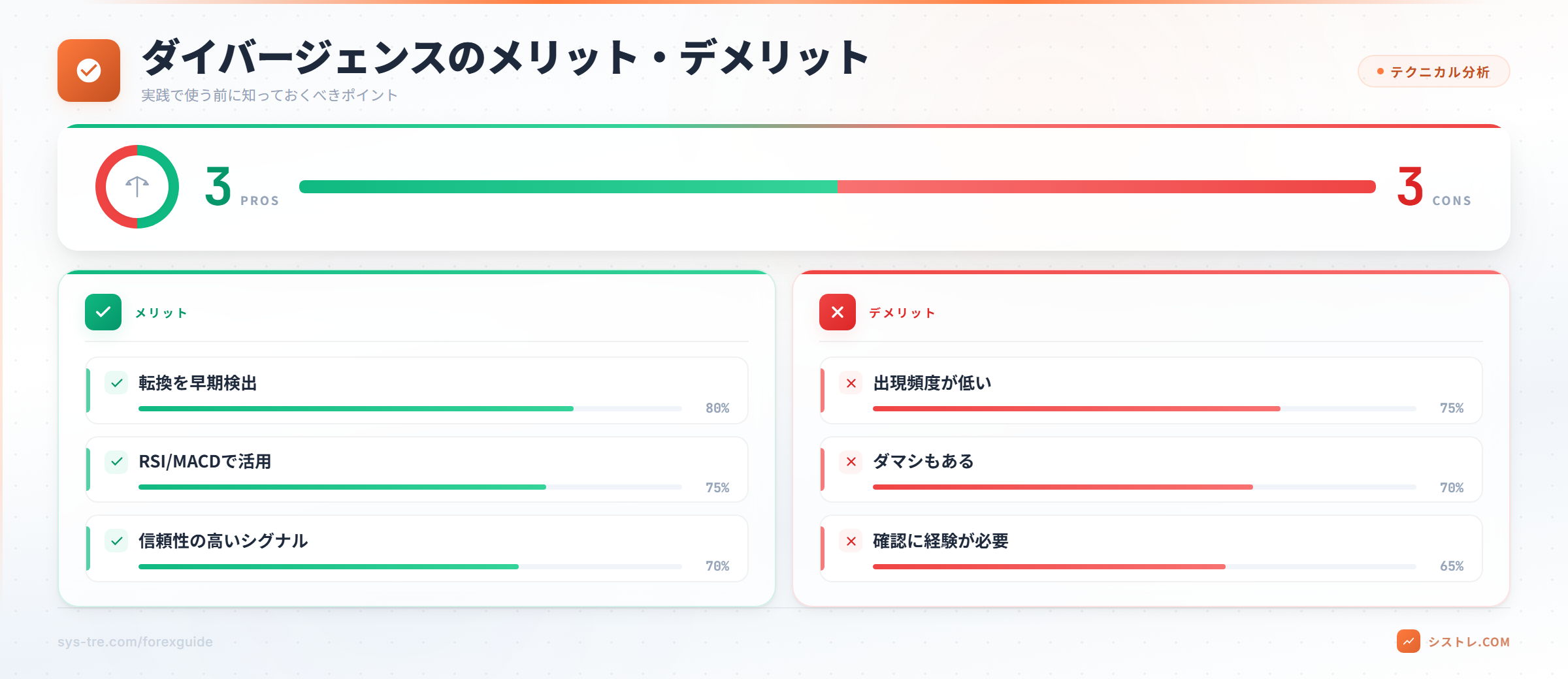Click the cross icon beside ダマシもある

851,462
